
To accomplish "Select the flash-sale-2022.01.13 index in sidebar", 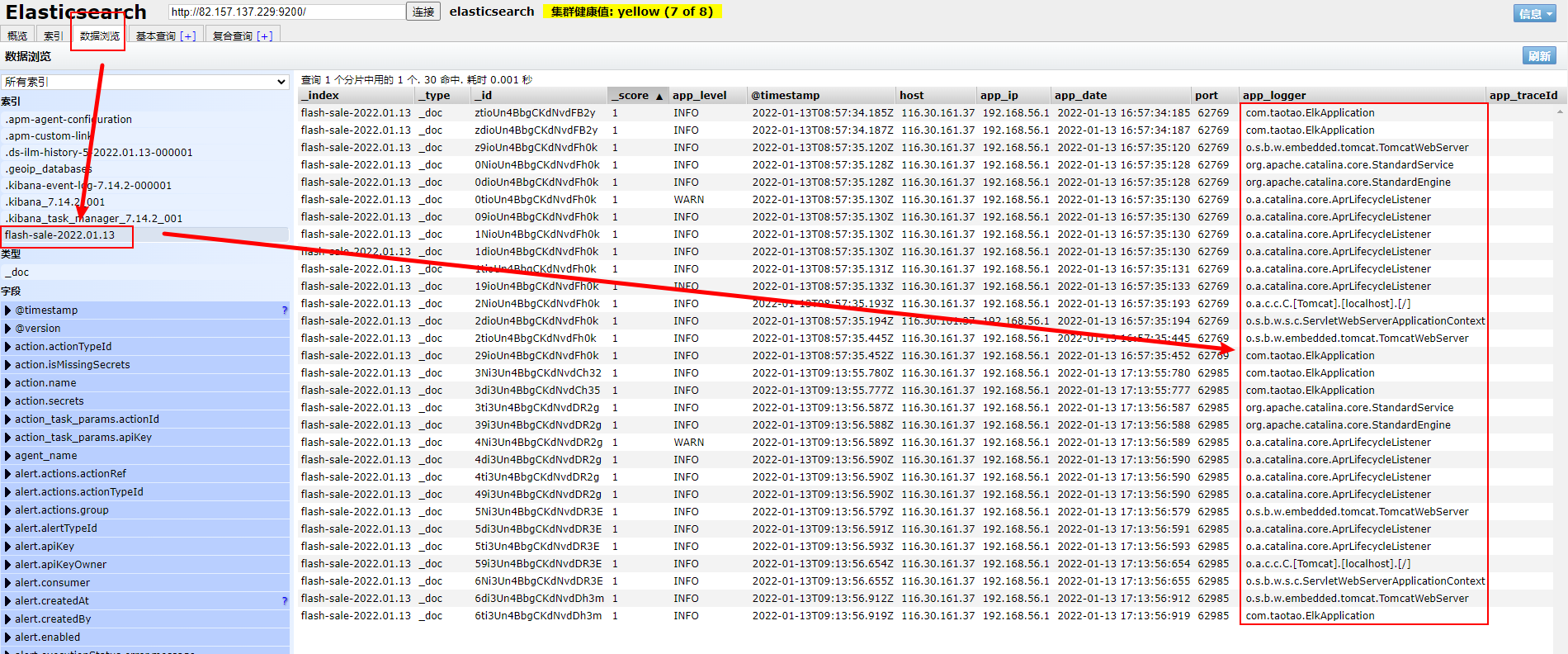I will click(x=144, y=235).
